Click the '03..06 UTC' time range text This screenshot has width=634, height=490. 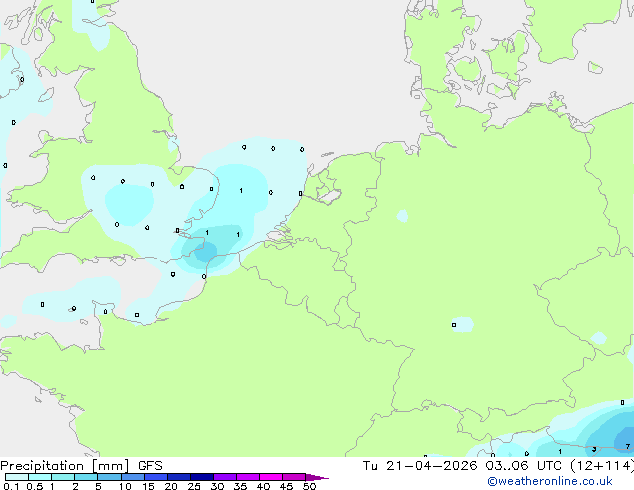524,466
